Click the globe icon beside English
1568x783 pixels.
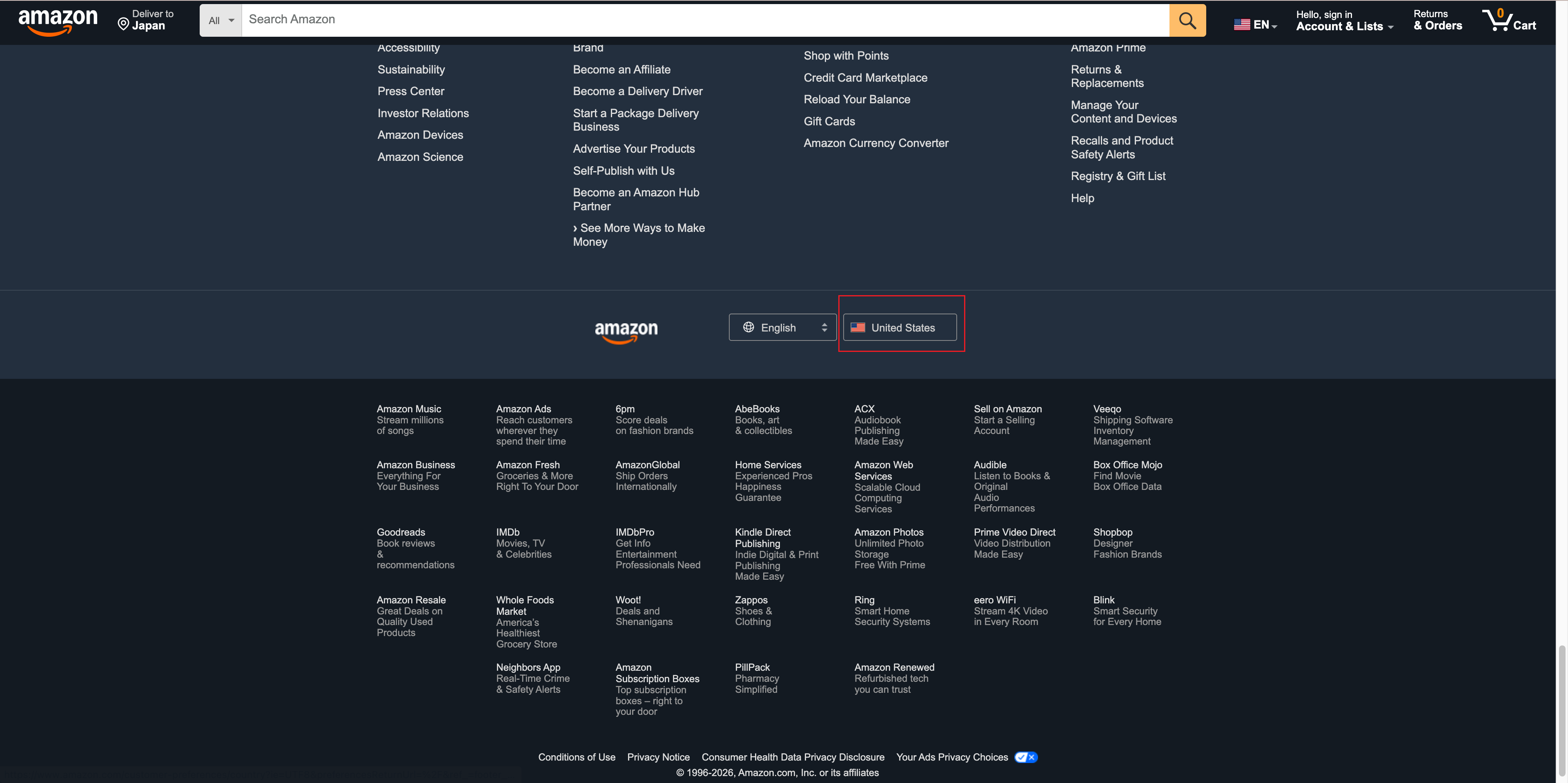point(749,327)
